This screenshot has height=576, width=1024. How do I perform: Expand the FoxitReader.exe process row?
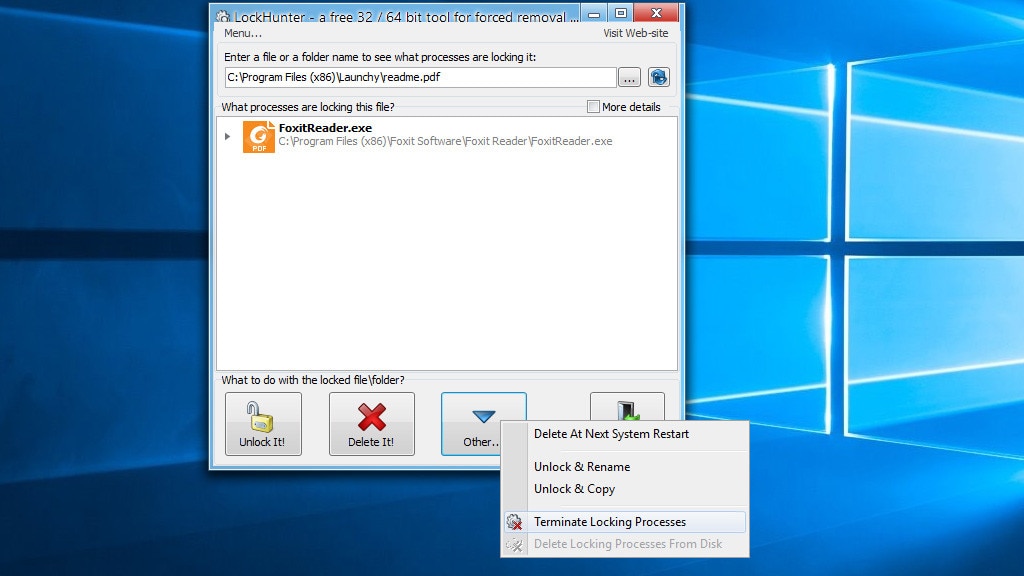(x=227, y=136)
